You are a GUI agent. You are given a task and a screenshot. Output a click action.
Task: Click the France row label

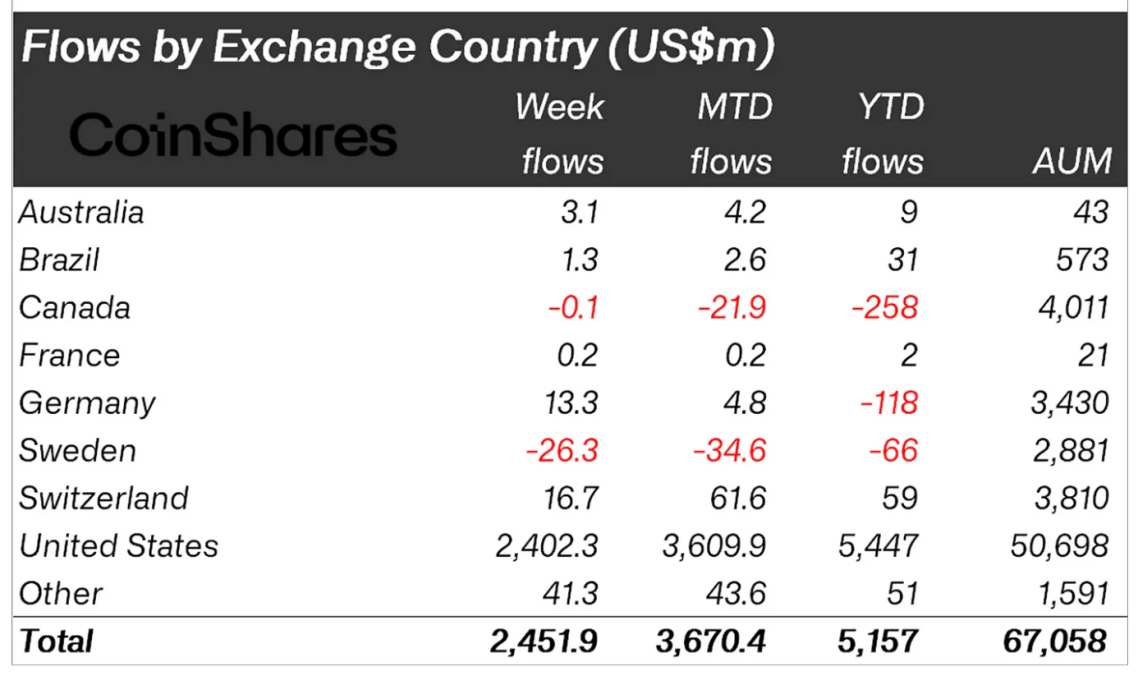pyautogui.click(x=70, y=355)
